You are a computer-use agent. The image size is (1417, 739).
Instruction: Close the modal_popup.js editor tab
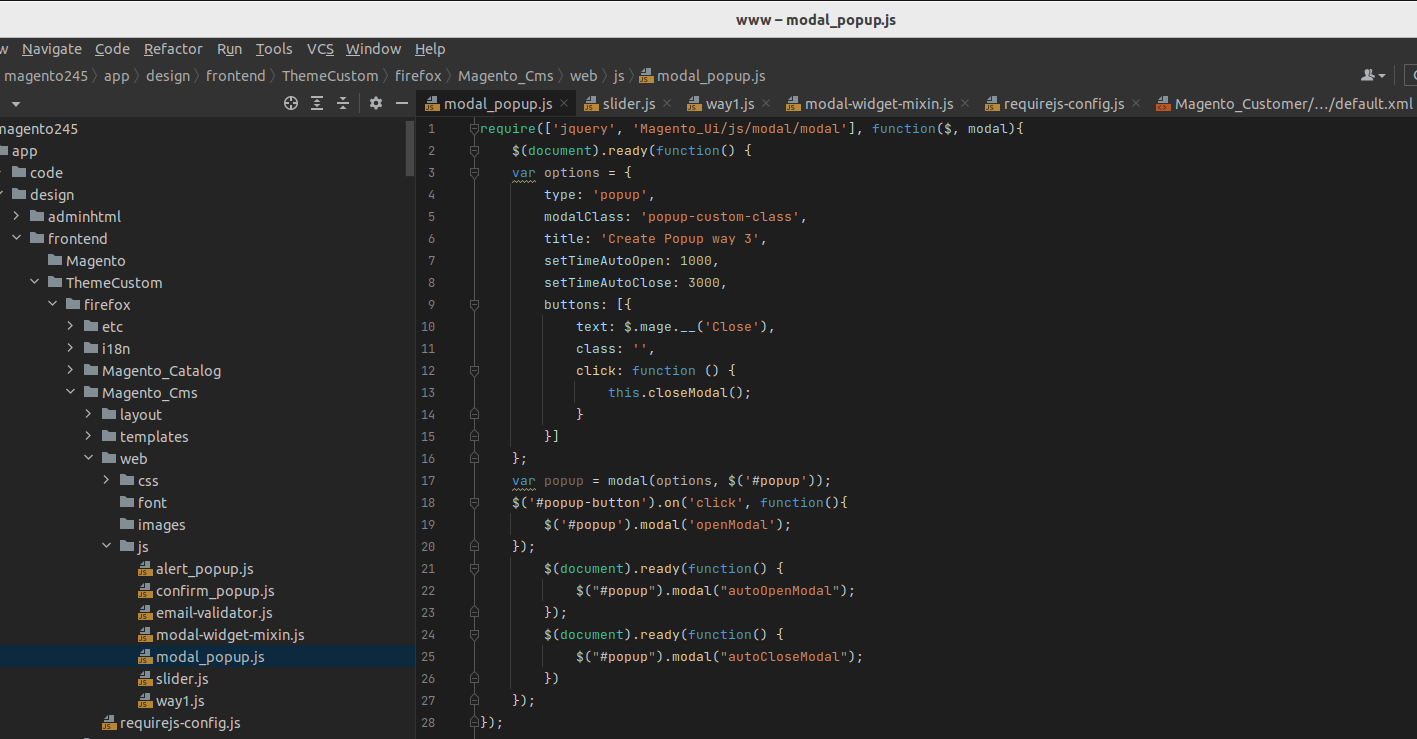[565, 104]
